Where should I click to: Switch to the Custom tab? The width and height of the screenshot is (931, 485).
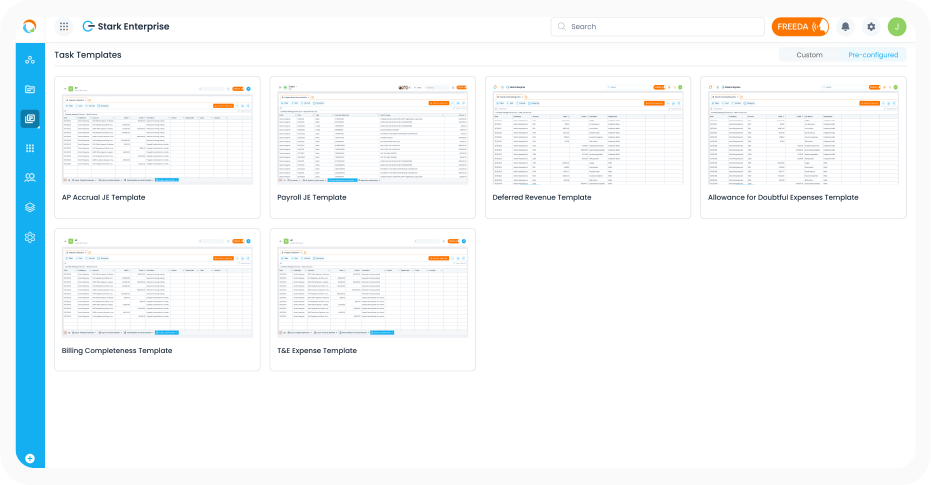(809, 55)
